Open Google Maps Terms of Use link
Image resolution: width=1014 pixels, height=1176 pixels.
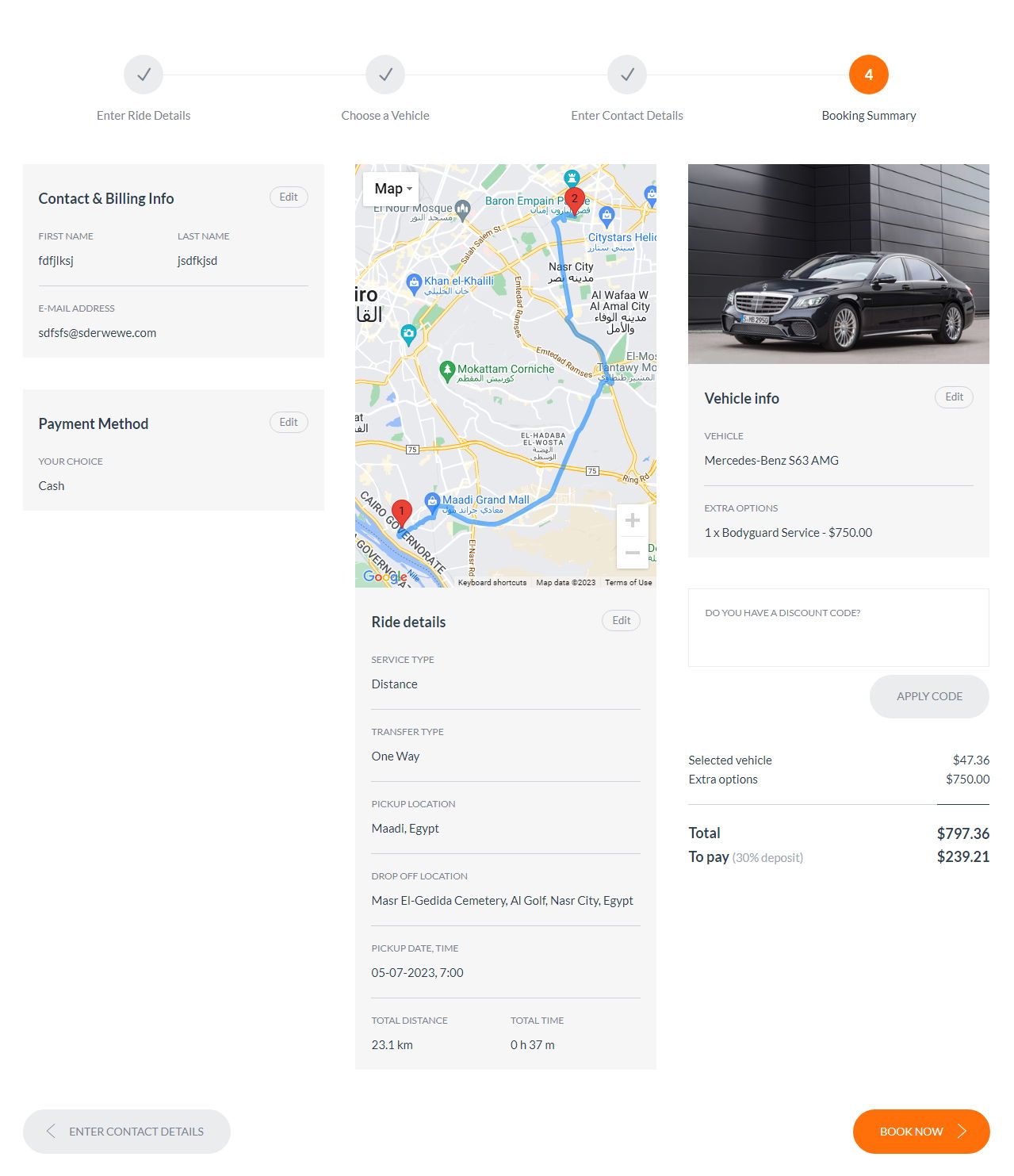coord(628,583)
